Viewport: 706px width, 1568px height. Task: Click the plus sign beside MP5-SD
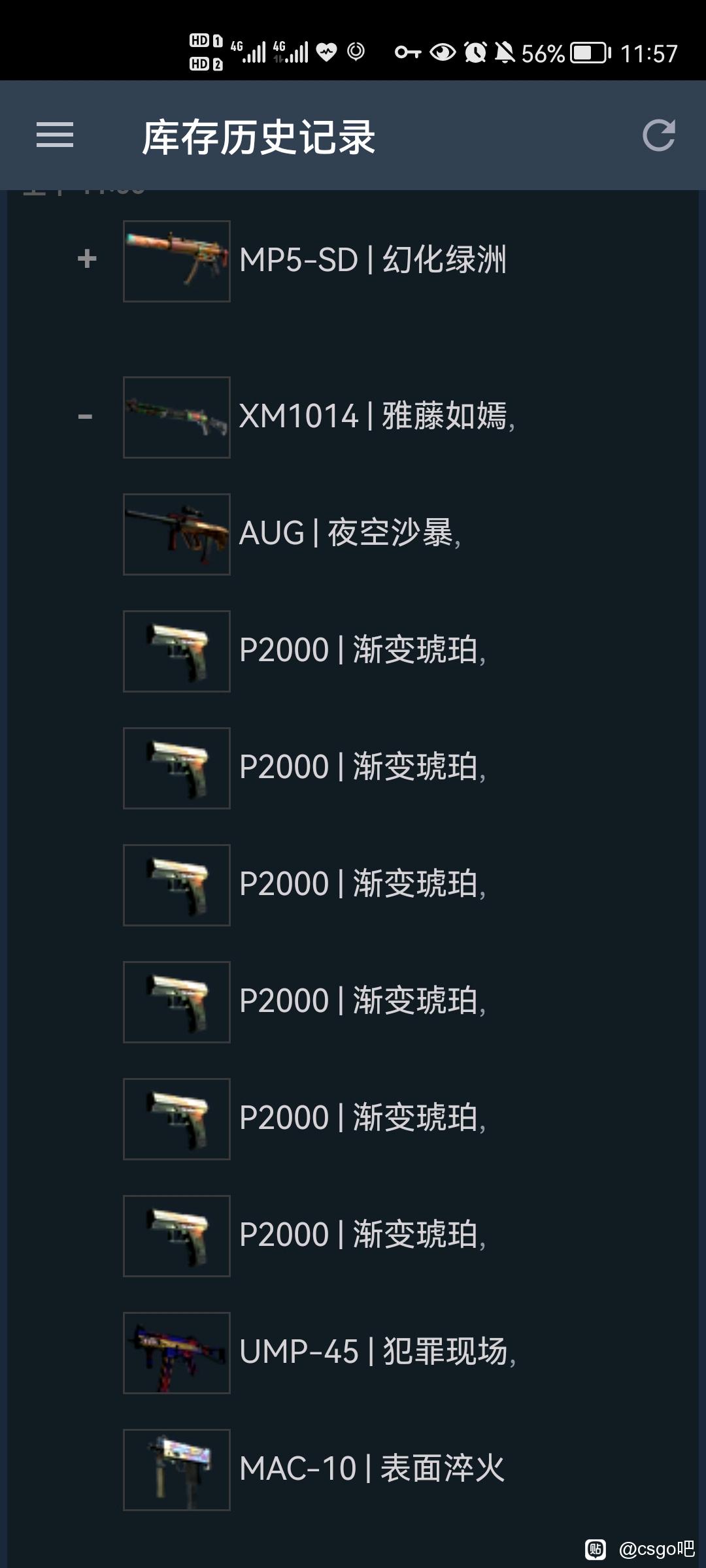tap(87, 259)
